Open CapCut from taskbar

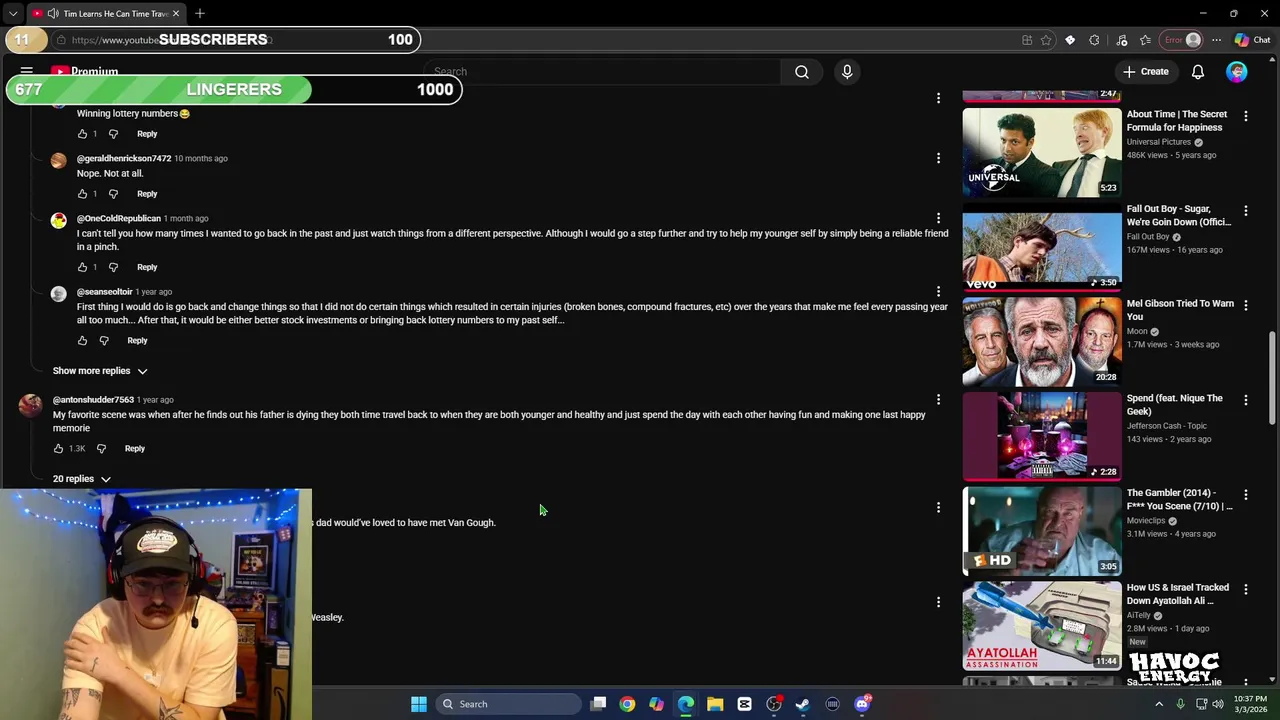(x=745, y=704)
